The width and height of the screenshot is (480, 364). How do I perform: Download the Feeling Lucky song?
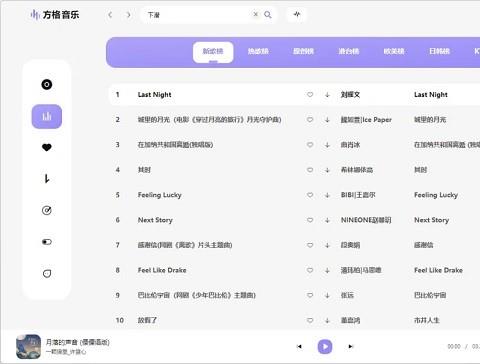327,195
